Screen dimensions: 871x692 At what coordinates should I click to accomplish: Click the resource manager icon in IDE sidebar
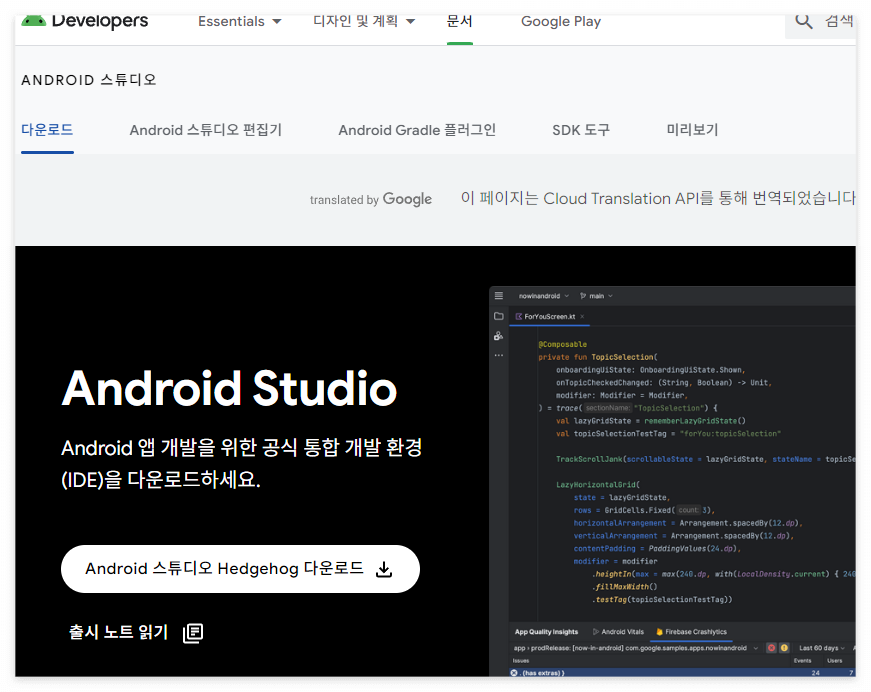tap(499, 336)
